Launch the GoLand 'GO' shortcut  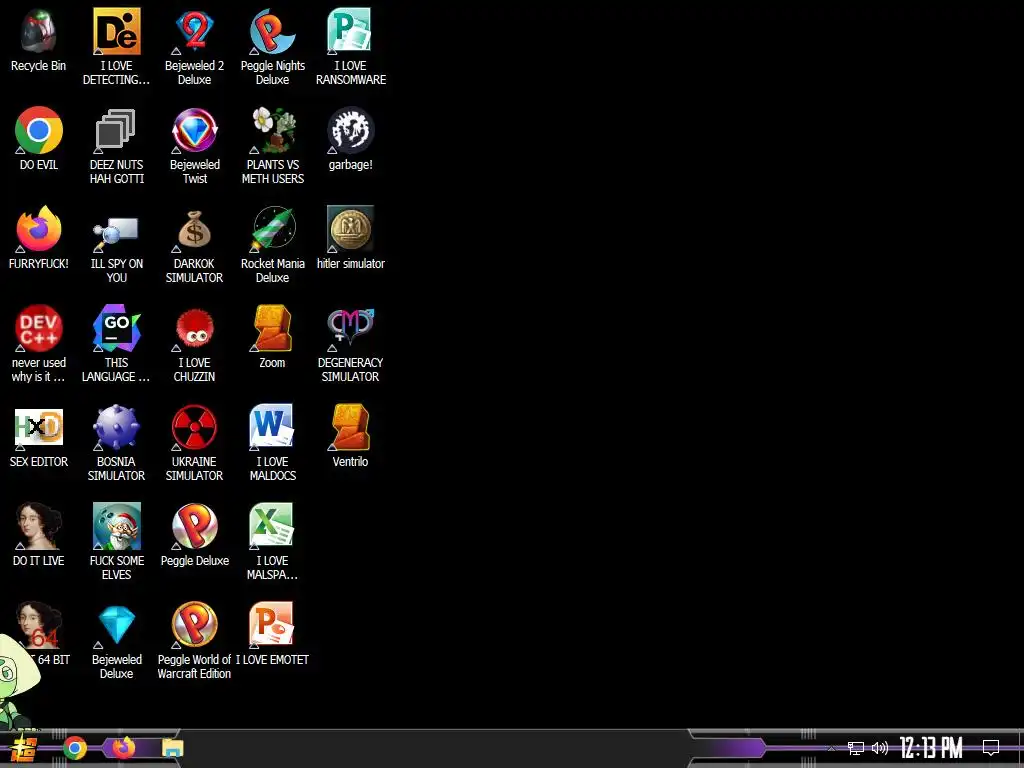click(116, 328)
